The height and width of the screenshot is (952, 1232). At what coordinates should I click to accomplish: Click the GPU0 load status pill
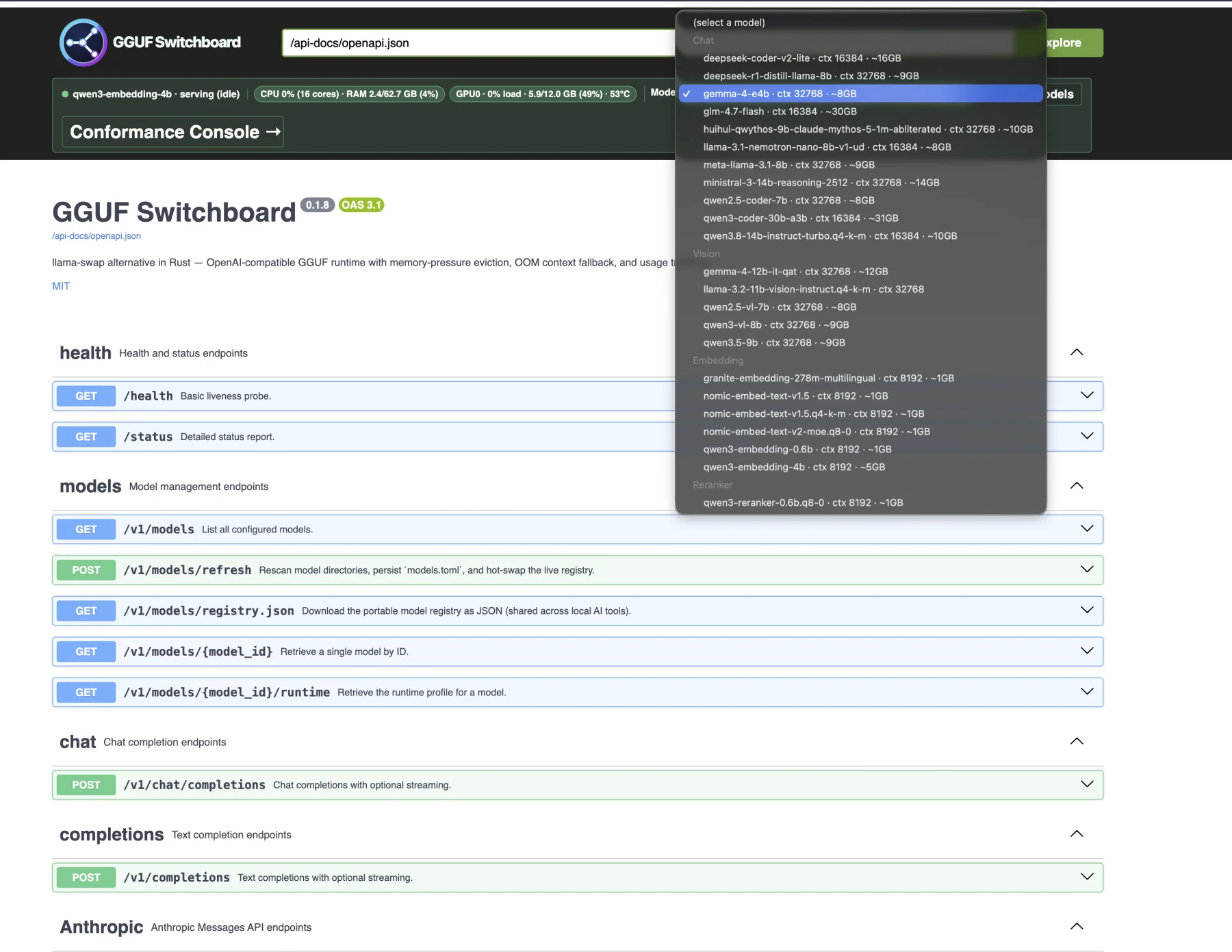click(x=543, y=94)
